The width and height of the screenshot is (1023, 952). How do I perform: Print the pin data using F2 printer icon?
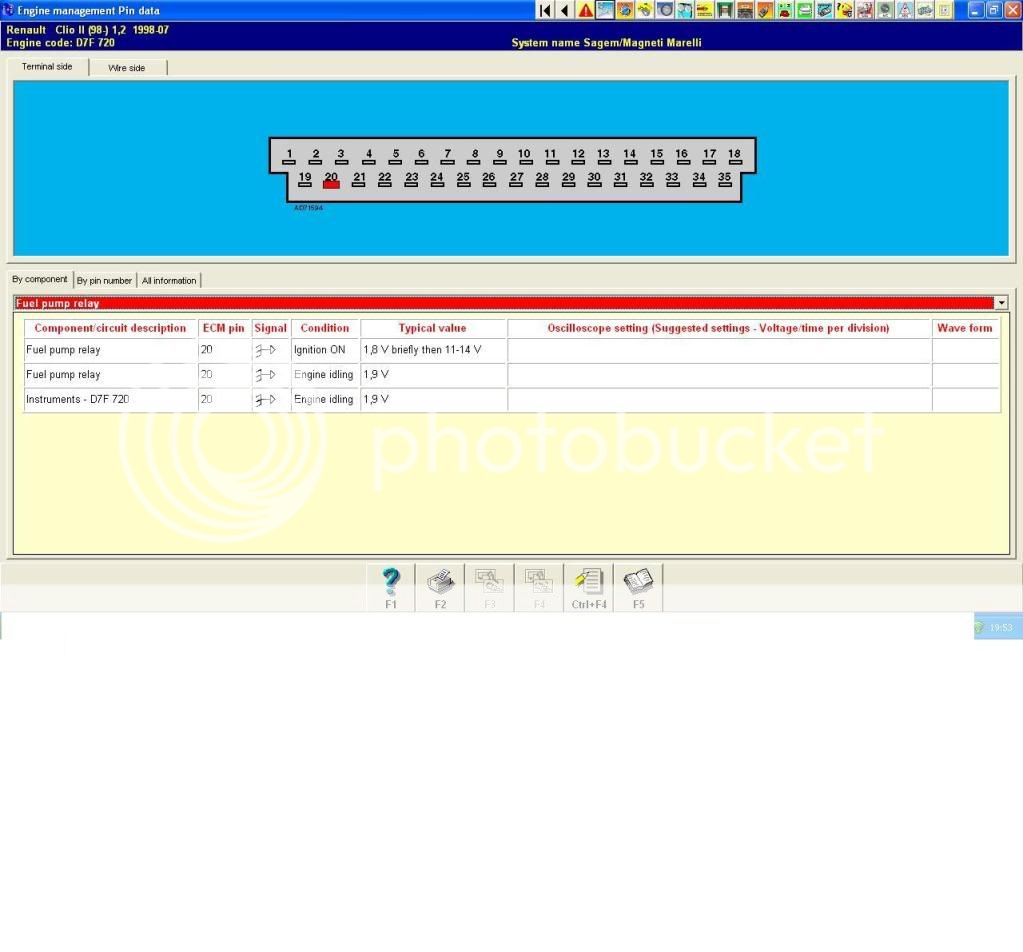pyautogui.click(x=440, y=586)
